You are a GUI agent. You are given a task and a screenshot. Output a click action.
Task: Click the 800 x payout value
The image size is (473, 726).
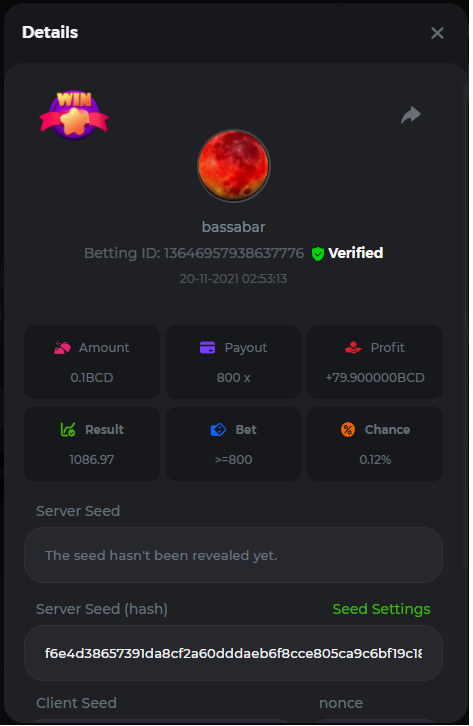tap(233, 377)
